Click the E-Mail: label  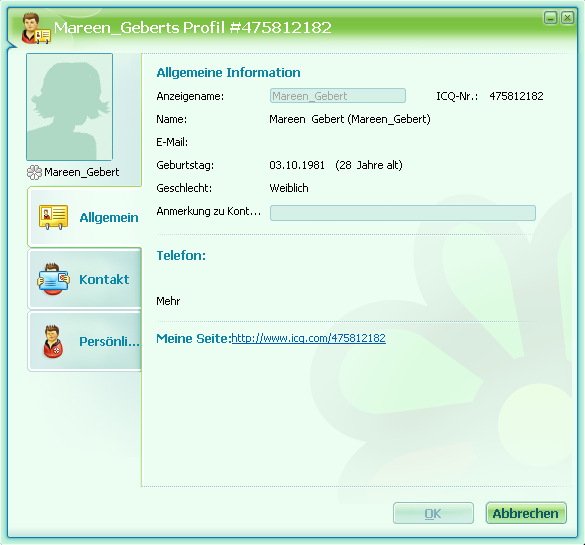click(172, 142)
